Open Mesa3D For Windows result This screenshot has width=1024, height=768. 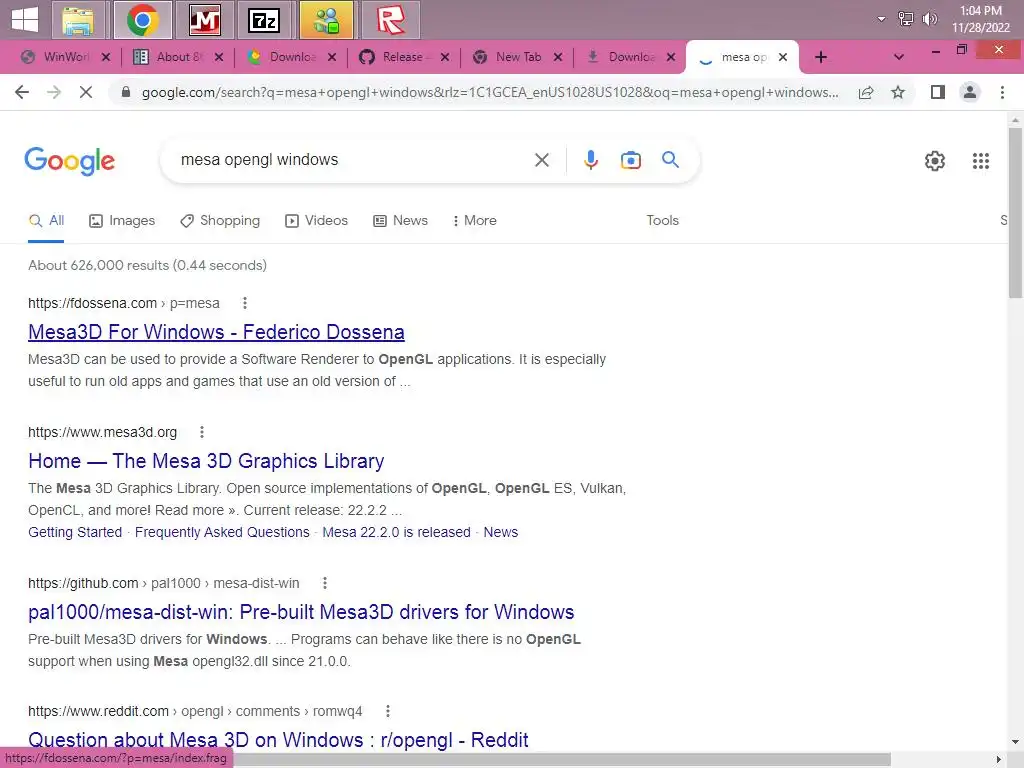[x=216, y=332]
